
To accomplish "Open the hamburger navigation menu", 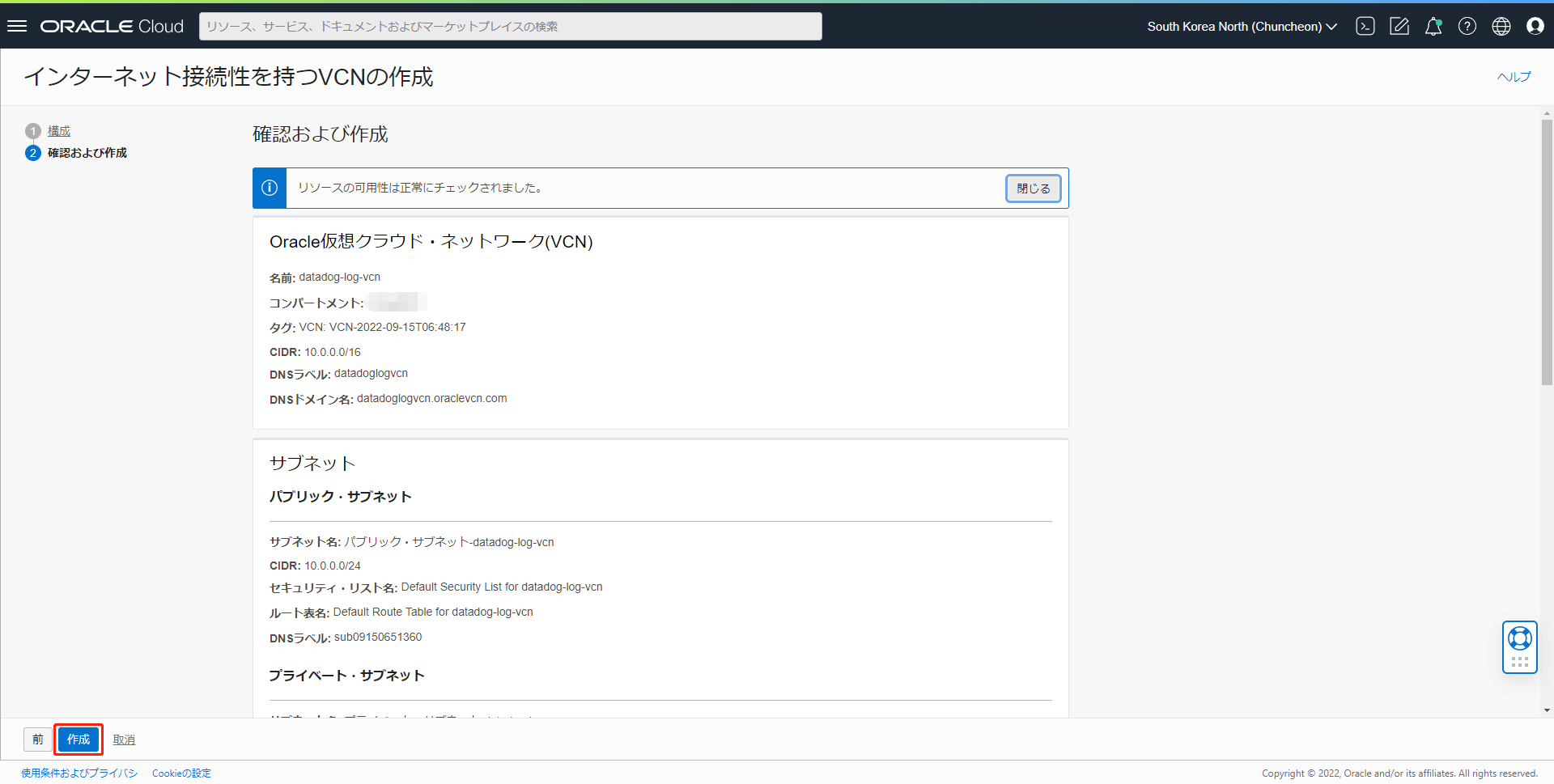I will (17, 26).
